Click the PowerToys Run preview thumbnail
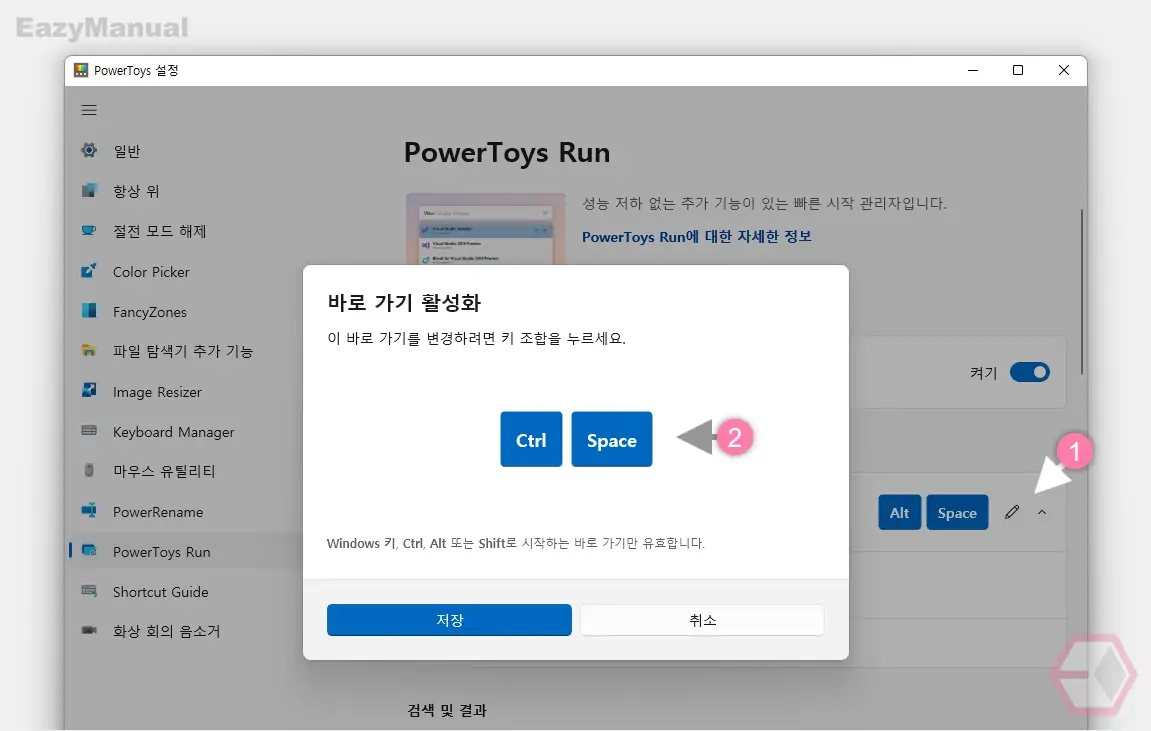 (485, 229)
